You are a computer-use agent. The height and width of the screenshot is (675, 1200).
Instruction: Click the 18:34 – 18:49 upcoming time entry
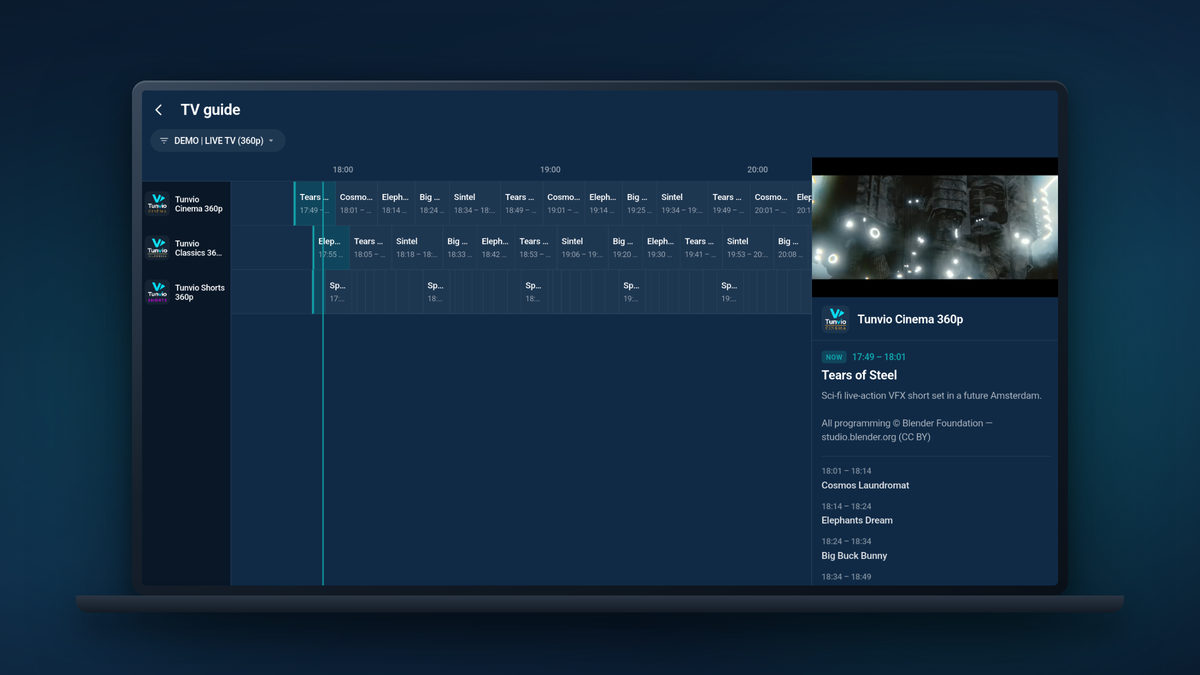point(847,577)
